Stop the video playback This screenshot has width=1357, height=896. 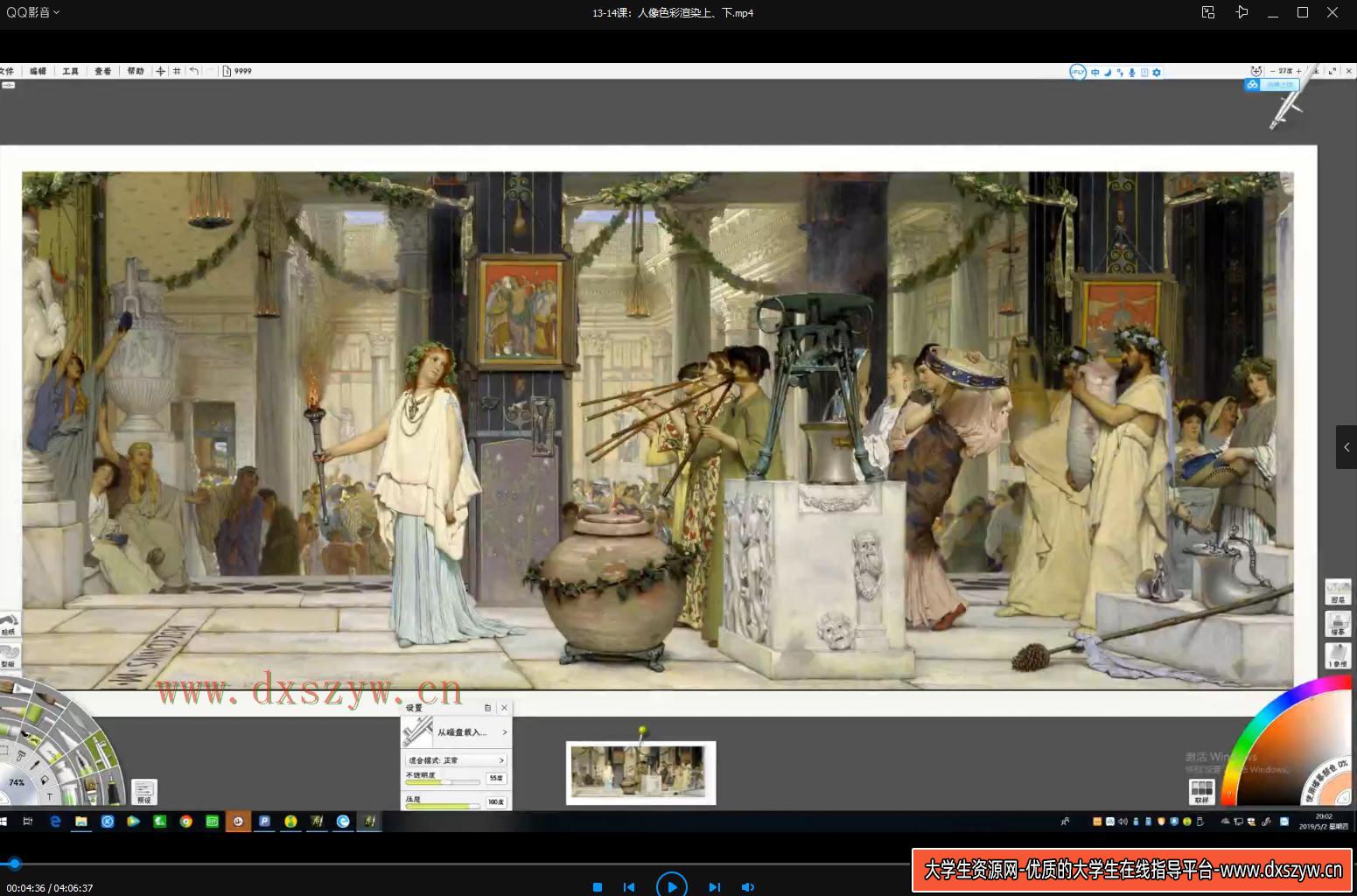pos(598,887)
